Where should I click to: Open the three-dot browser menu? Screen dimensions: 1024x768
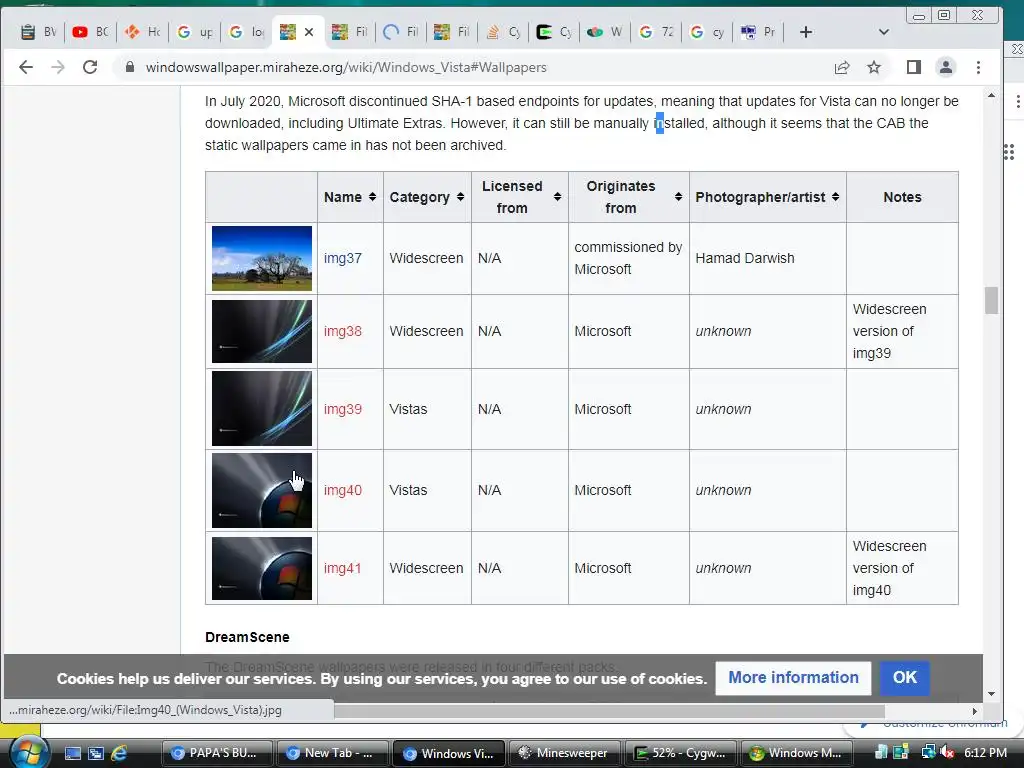click(978, 67)
